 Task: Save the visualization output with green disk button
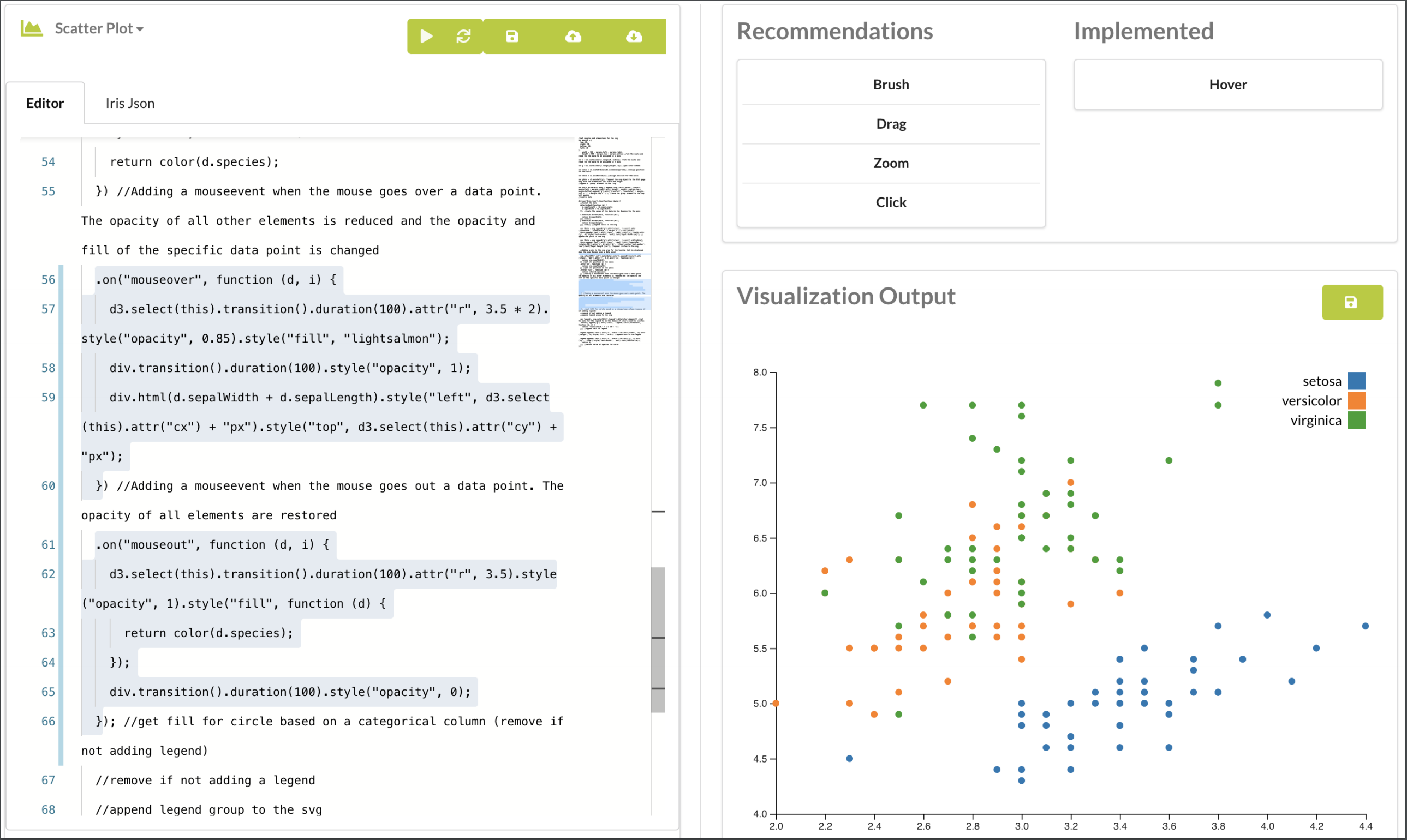(1351, 302)
